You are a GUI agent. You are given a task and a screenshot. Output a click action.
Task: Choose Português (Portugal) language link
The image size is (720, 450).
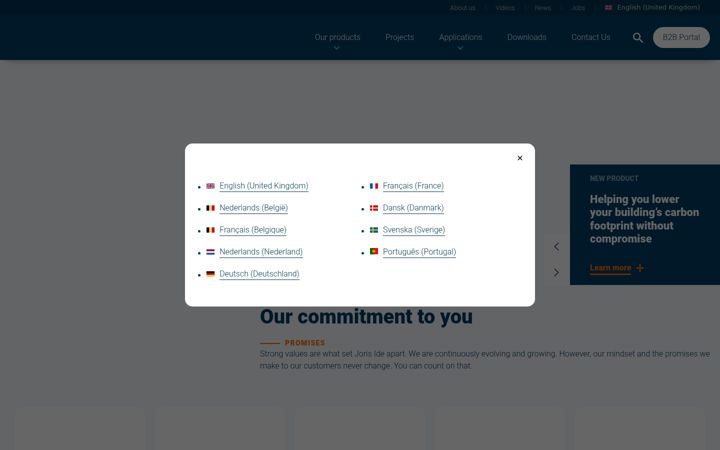coord(419,252)
